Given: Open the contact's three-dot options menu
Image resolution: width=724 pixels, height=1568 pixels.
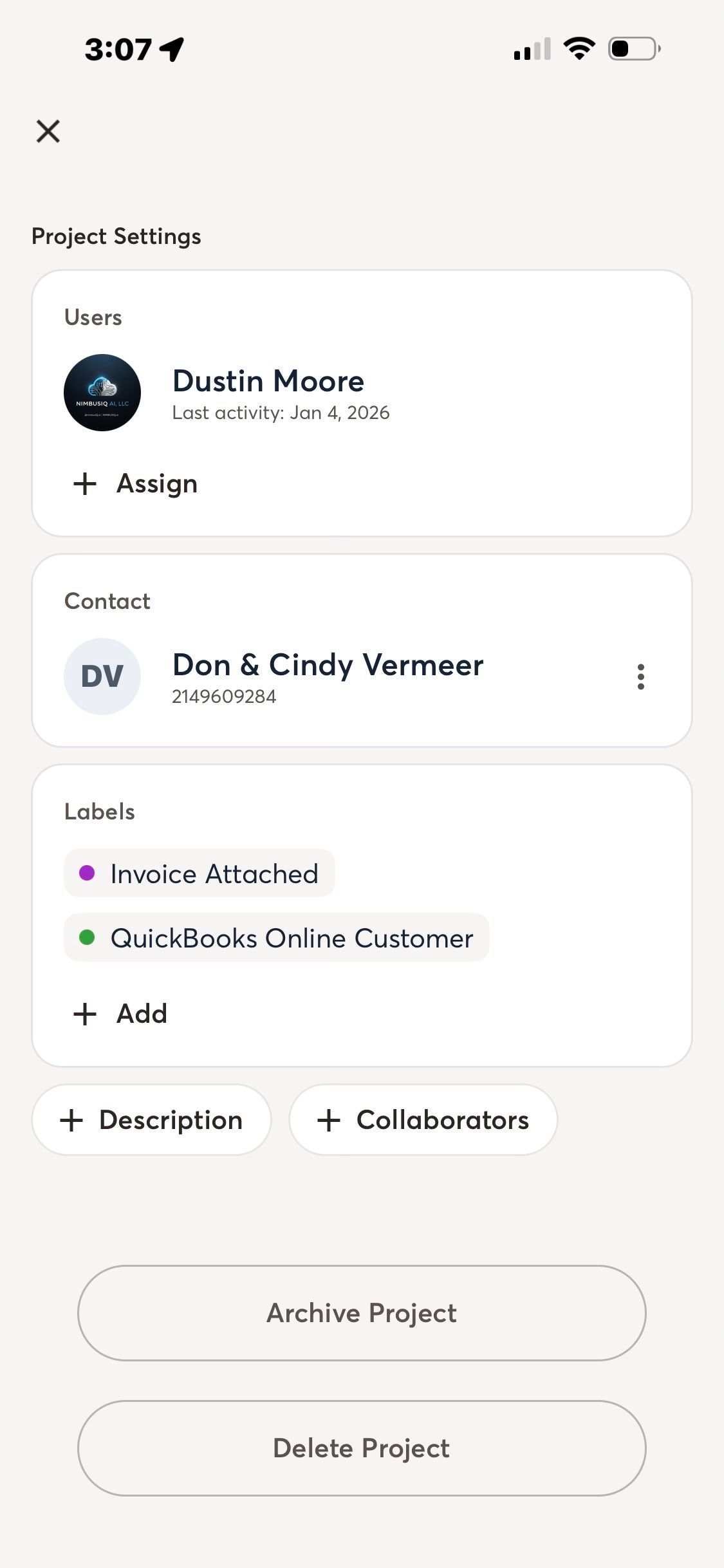Looking at the screenshot, I should (x=640, y=677).
